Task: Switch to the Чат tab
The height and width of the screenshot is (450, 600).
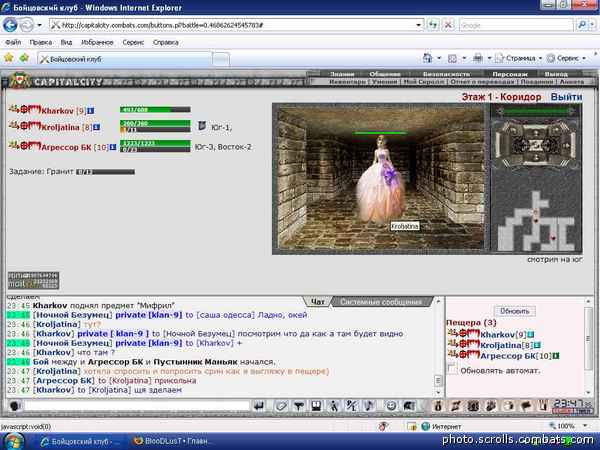Action: click(x=318, y=302)
